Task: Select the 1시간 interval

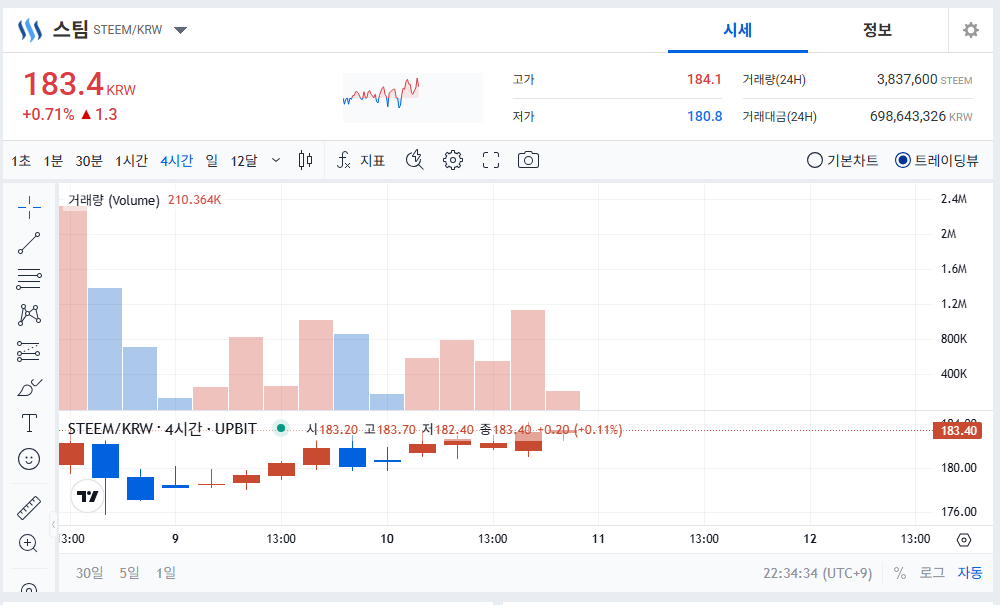Action: [x=131, y=161]
